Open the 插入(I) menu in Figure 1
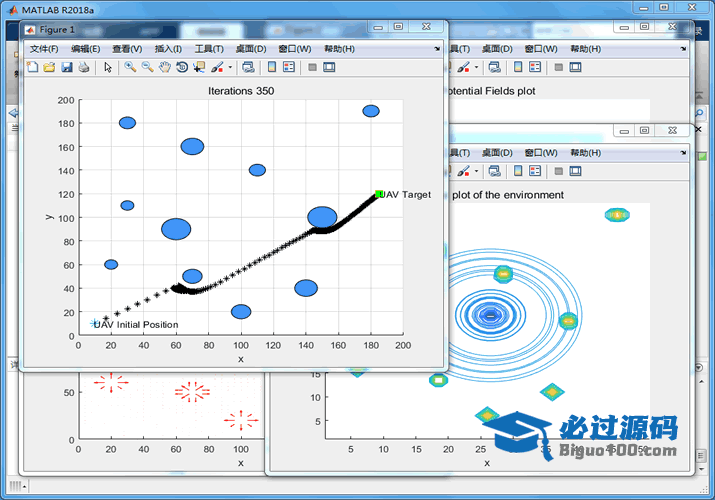The width and height of the screenshot is (715, 500). pos(168,49)
